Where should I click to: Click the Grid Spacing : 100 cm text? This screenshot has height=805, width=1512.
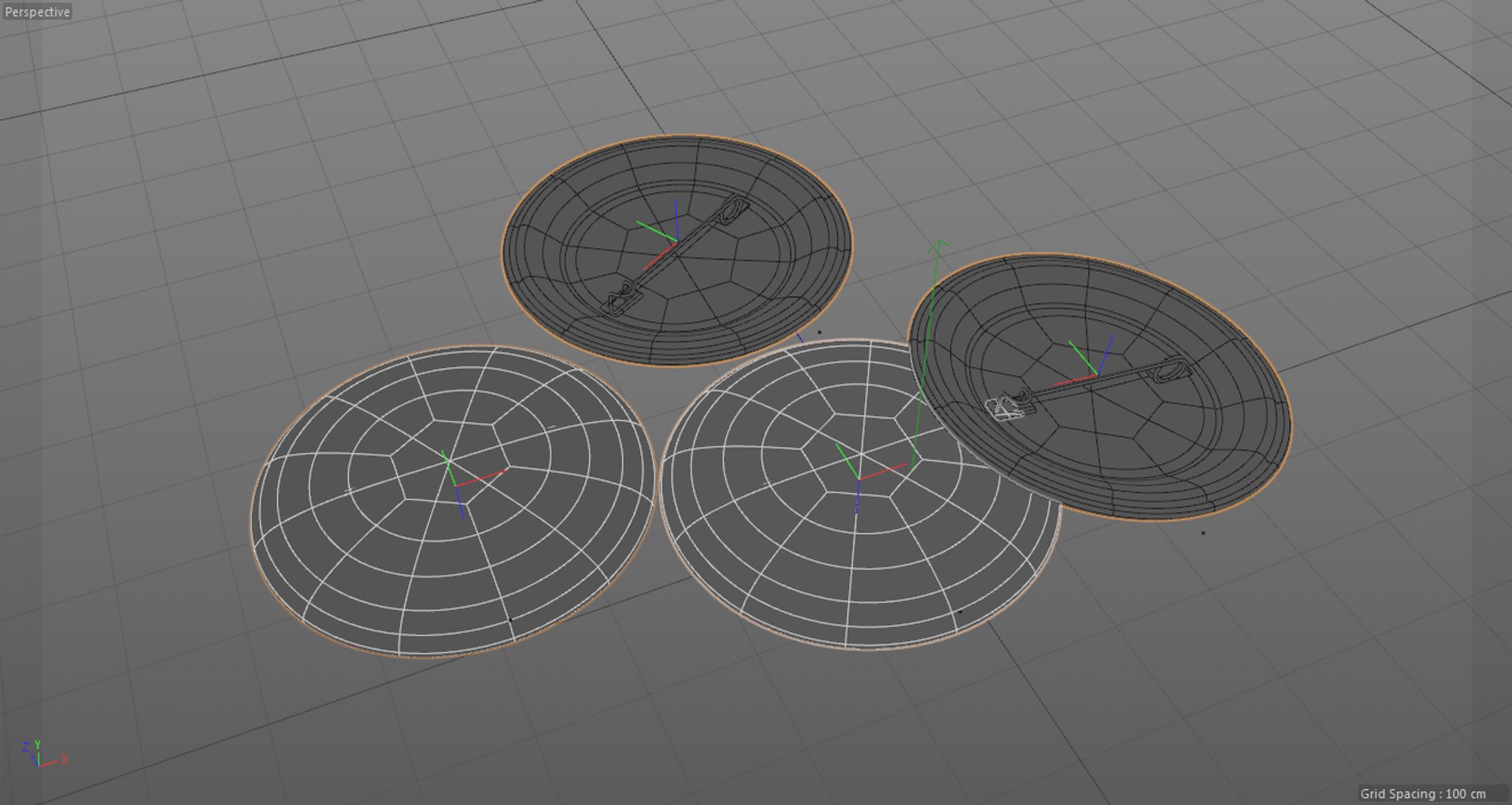(1422, 793)
